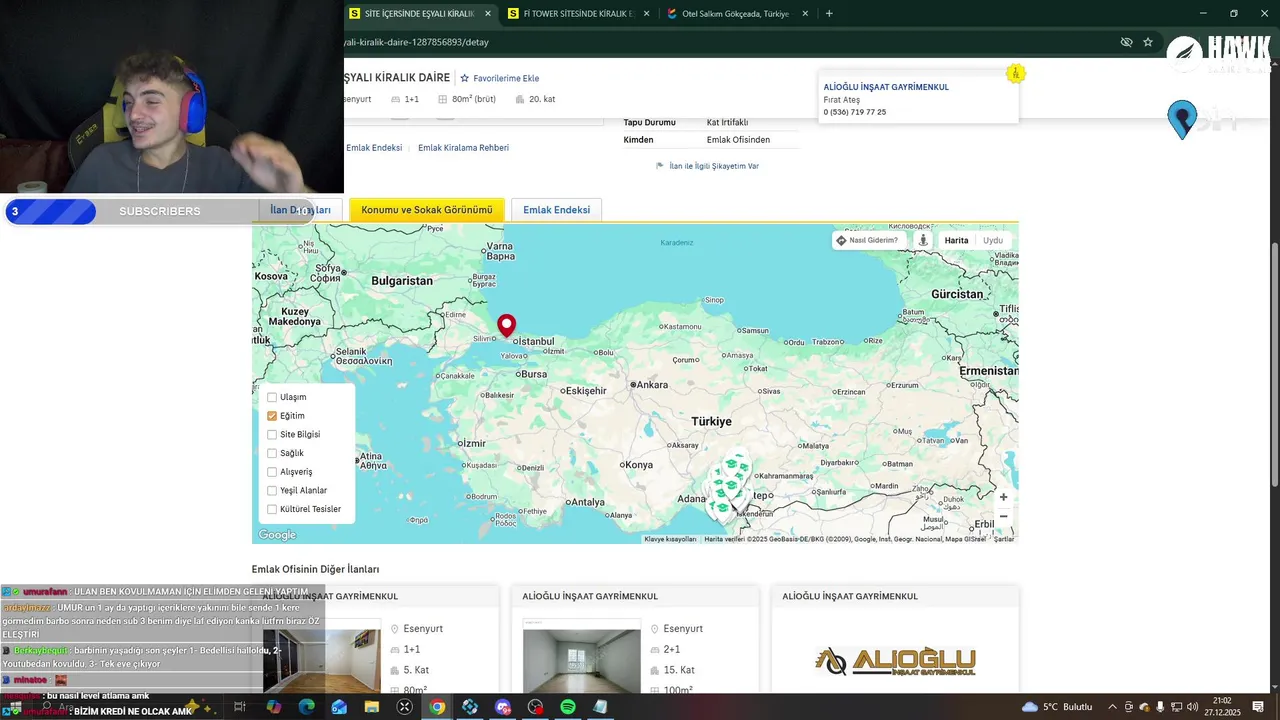
Task: Open Outlook mail from the taskbar
Action: click(339, 707)
